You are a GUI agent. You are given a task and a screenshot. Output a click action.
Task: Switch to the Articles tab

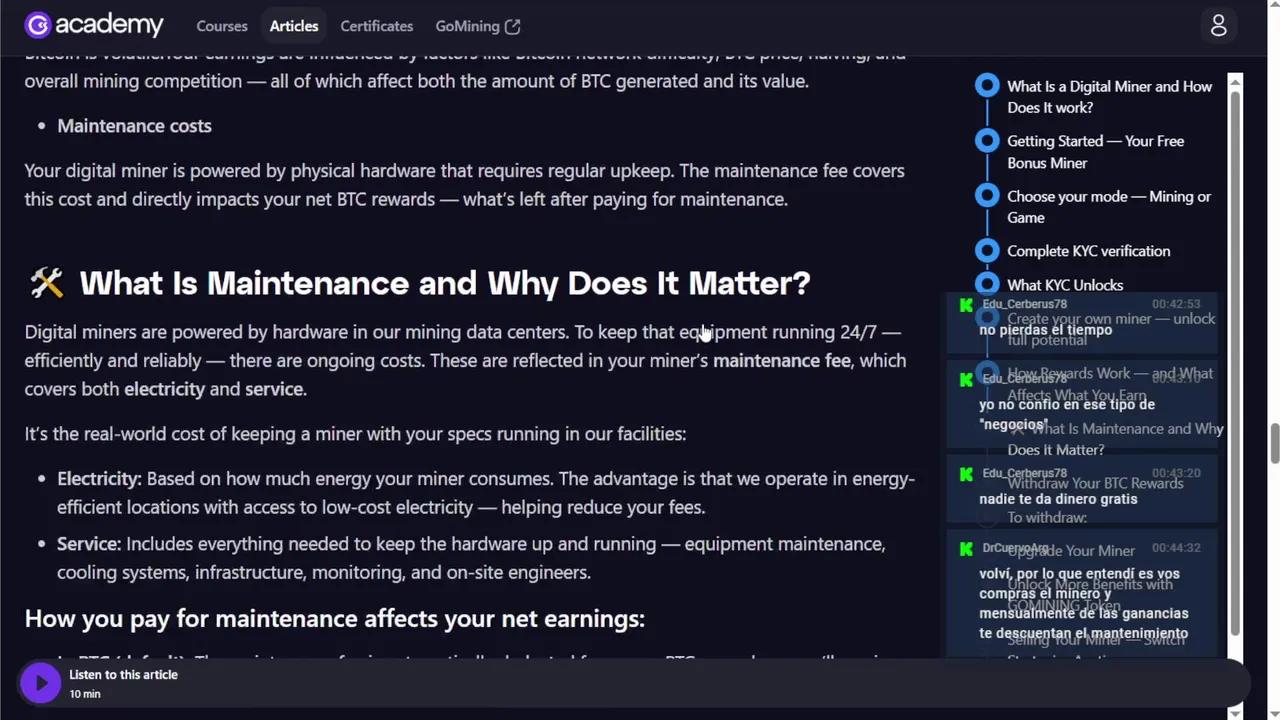click(x=294, y=26)
